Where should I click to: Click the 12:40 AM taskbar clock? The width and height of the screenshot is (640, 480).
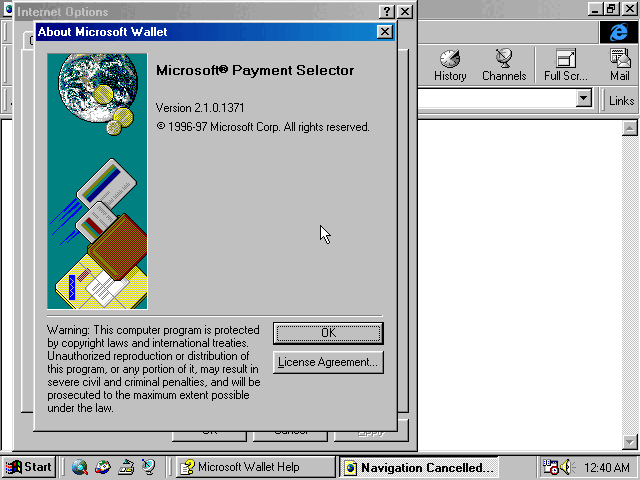tap(607, 467)
